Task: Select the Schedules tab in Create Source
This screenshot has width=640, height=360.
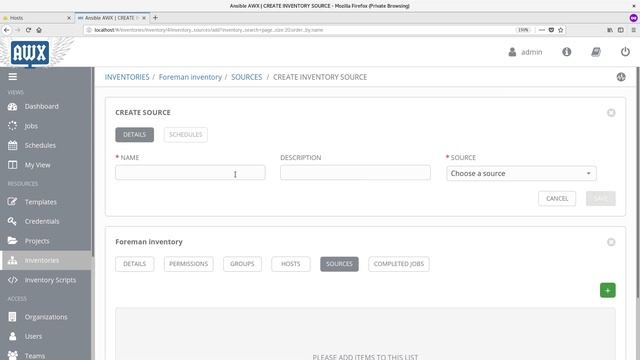Action: (x=186, y=135)
